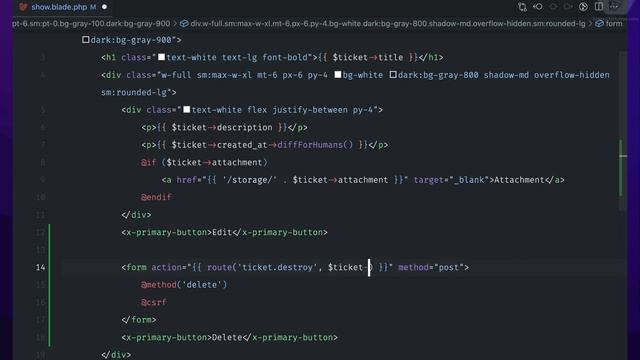640x360 pixels.
Task: Split the editor with the split-pane icon
Action: (x=599, y=7)
